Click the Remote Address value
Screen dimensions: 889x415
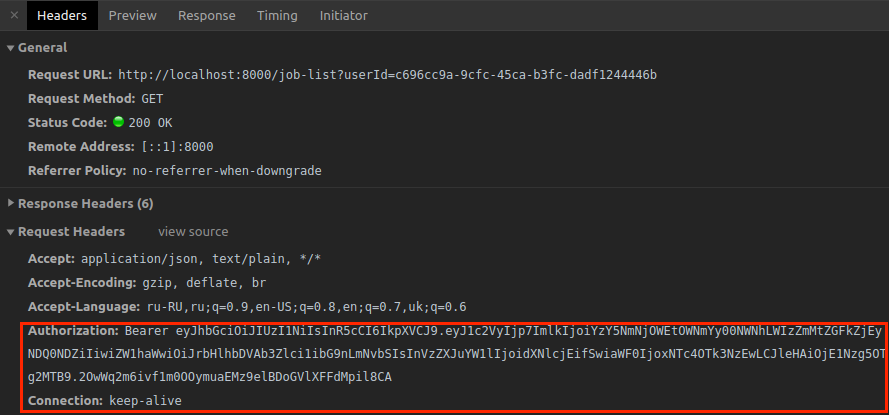click(177, 147)
